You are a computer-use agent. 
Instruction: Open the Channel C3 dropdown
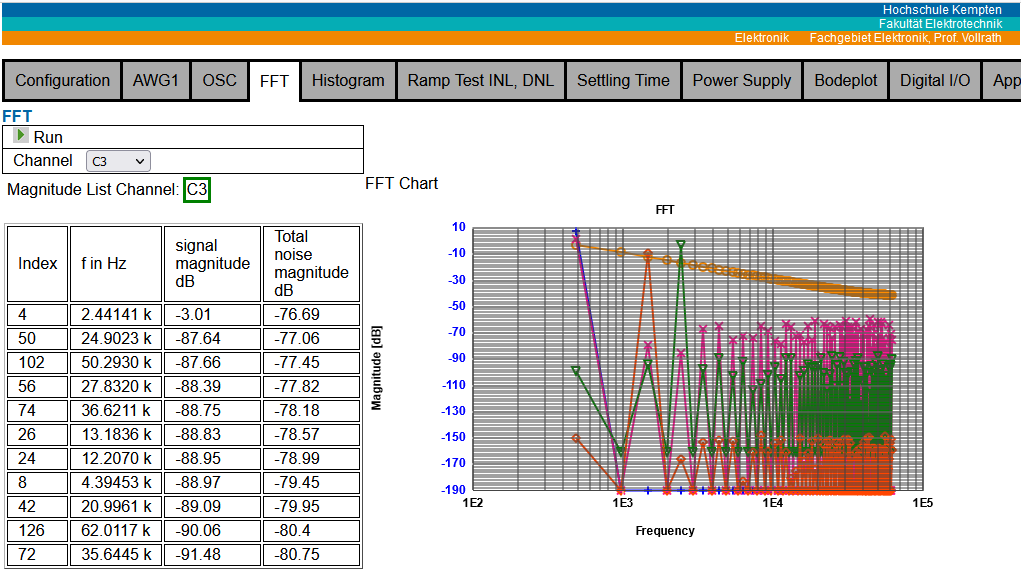[118, 161]
